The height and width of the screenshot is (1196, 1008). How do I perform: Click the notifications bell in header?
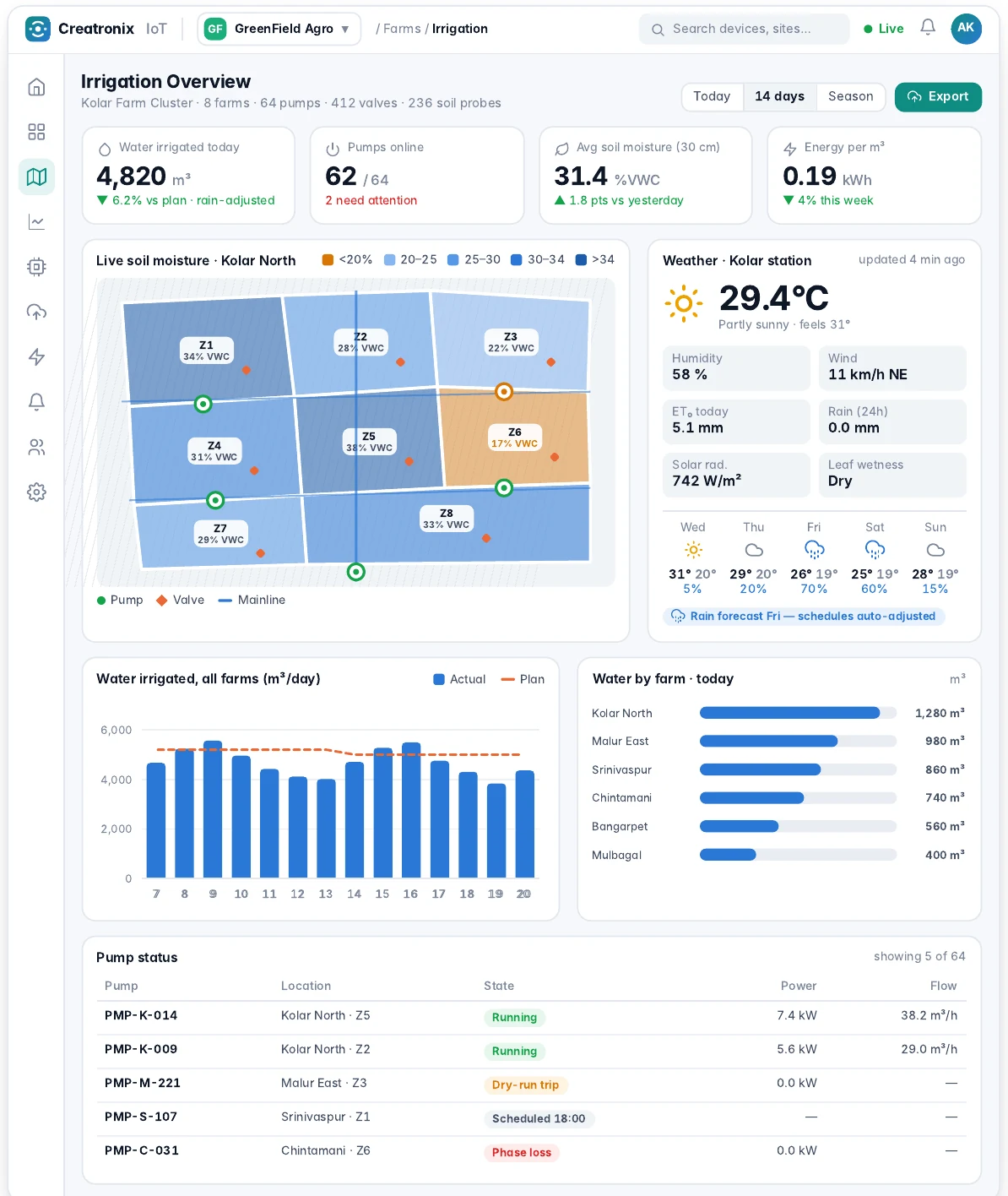(928, 27)
